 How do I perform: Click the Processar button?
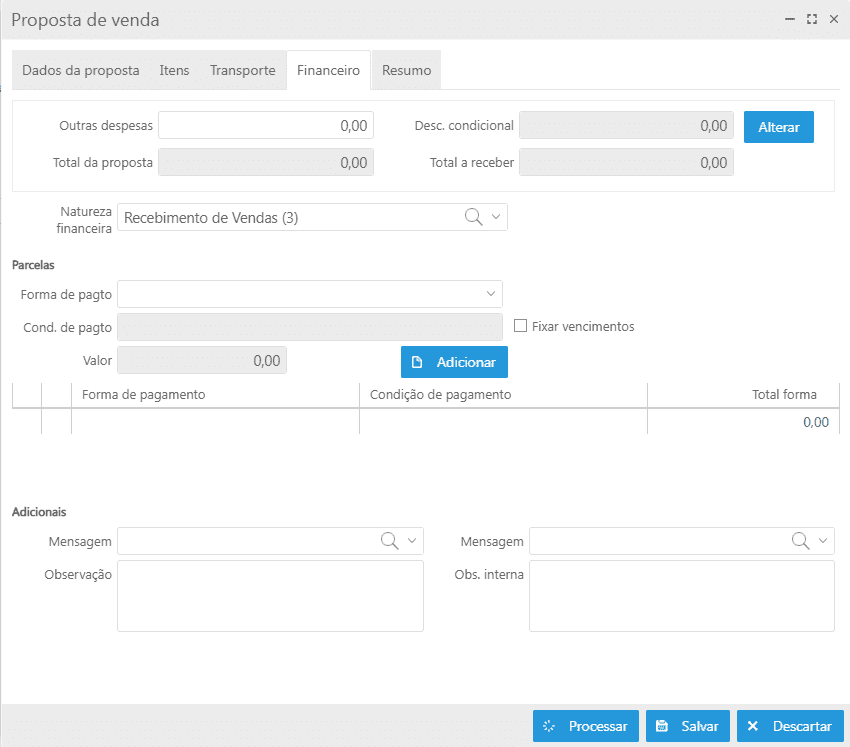click(586, 726)
